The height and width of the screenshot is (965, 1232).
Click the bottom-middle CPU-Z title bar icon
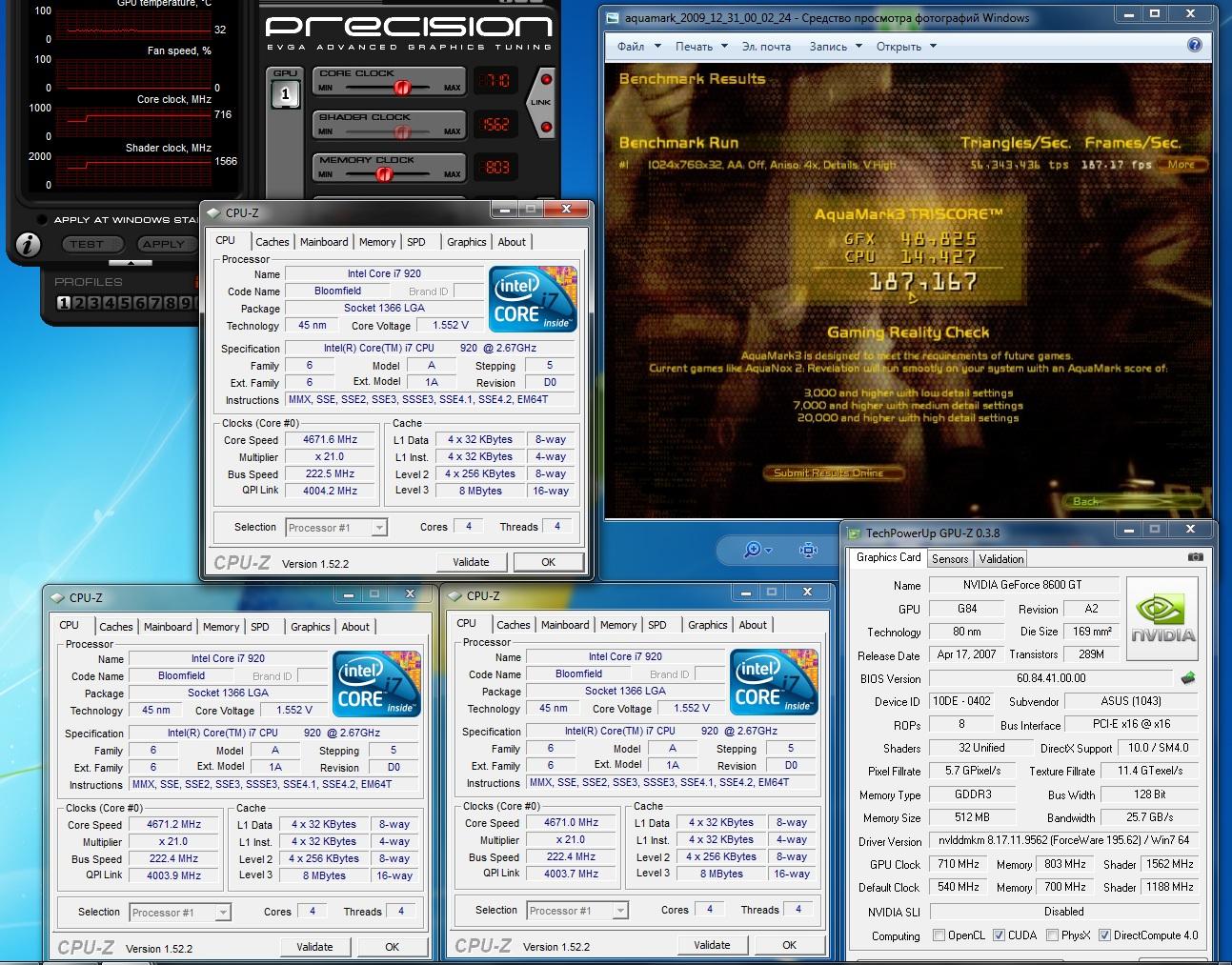click(455, 596)
